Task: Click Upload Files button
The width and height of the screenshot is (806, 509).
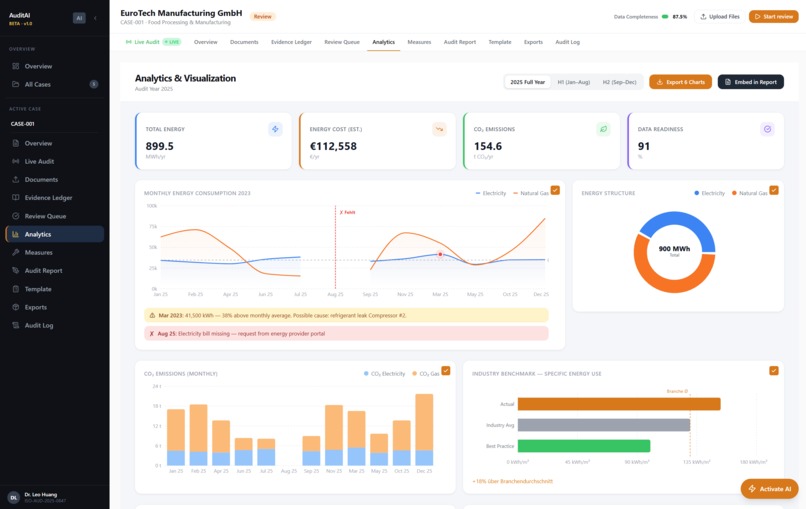Action: pos(720,16)
